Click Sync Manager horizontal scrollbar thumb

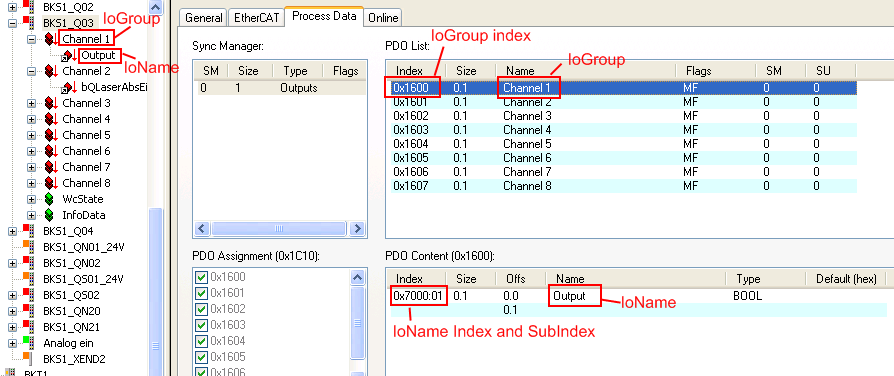279,229
